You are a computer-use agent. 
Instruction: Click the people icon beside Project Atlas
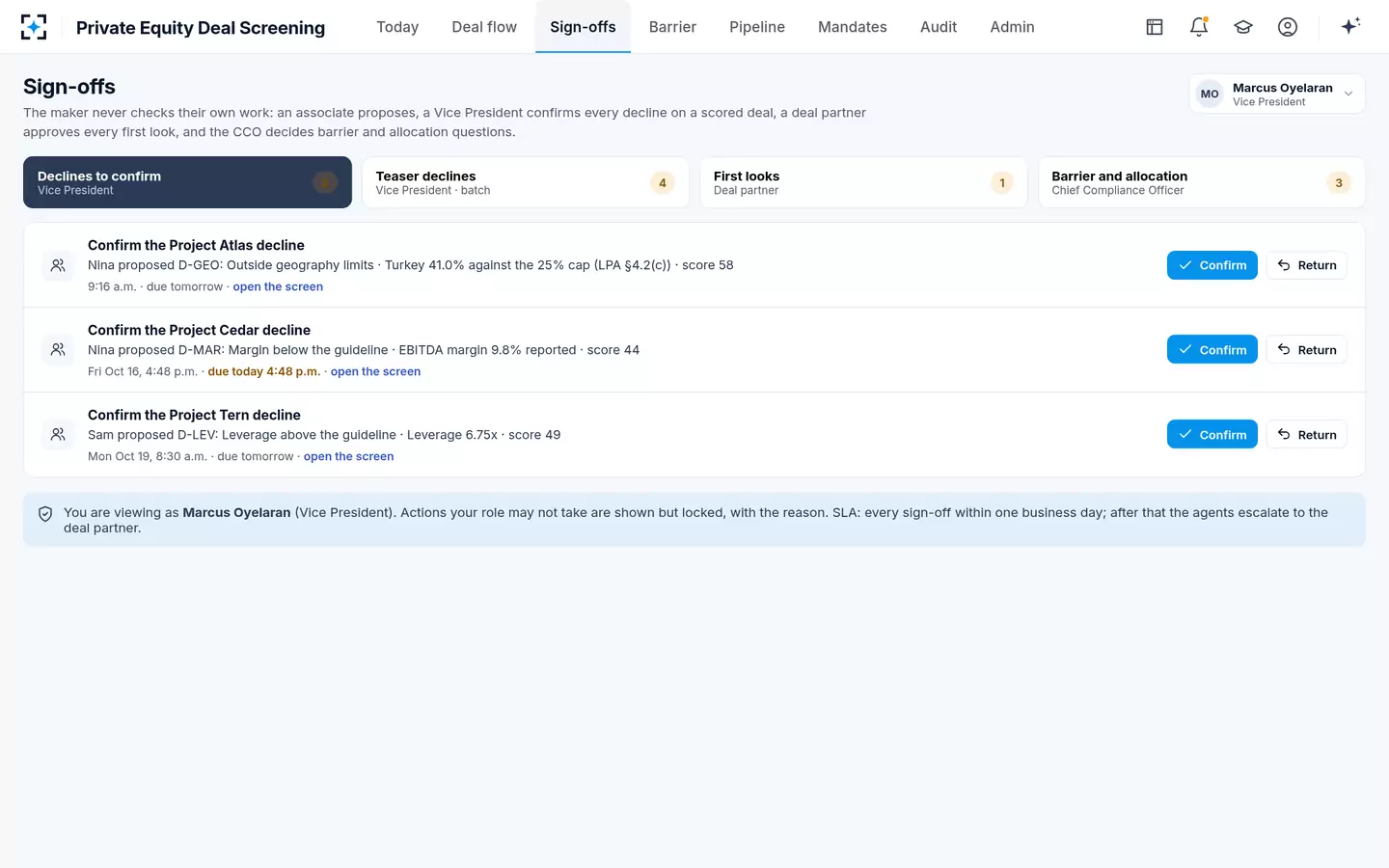[58, 265]
